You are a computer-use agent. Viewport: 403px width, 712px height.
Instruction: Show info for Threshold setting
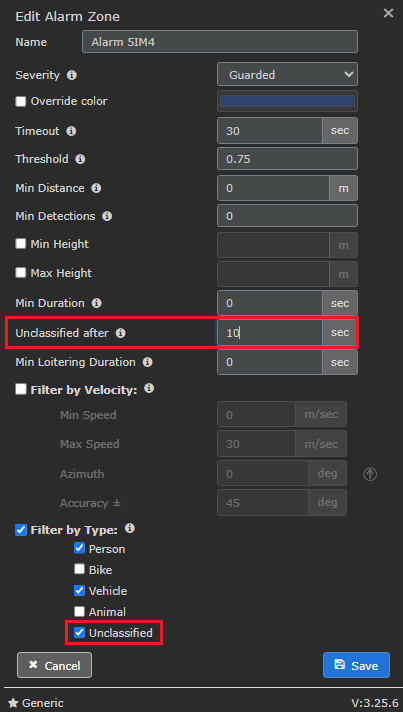pyautogui.click(x=80, y=159)
